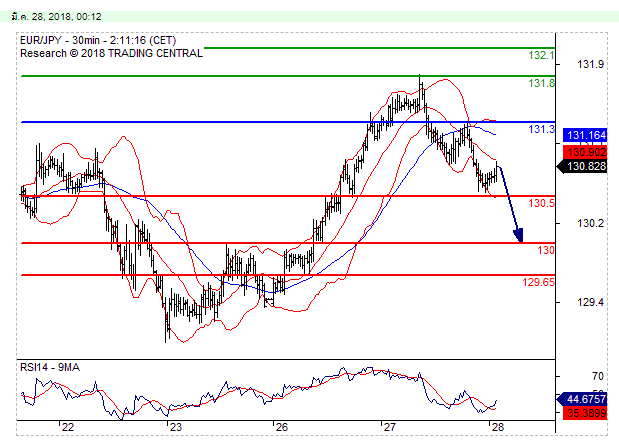Click the red 130.907 price tag
The height and width of the screenshot is (447, 619).
pos(587,151)
